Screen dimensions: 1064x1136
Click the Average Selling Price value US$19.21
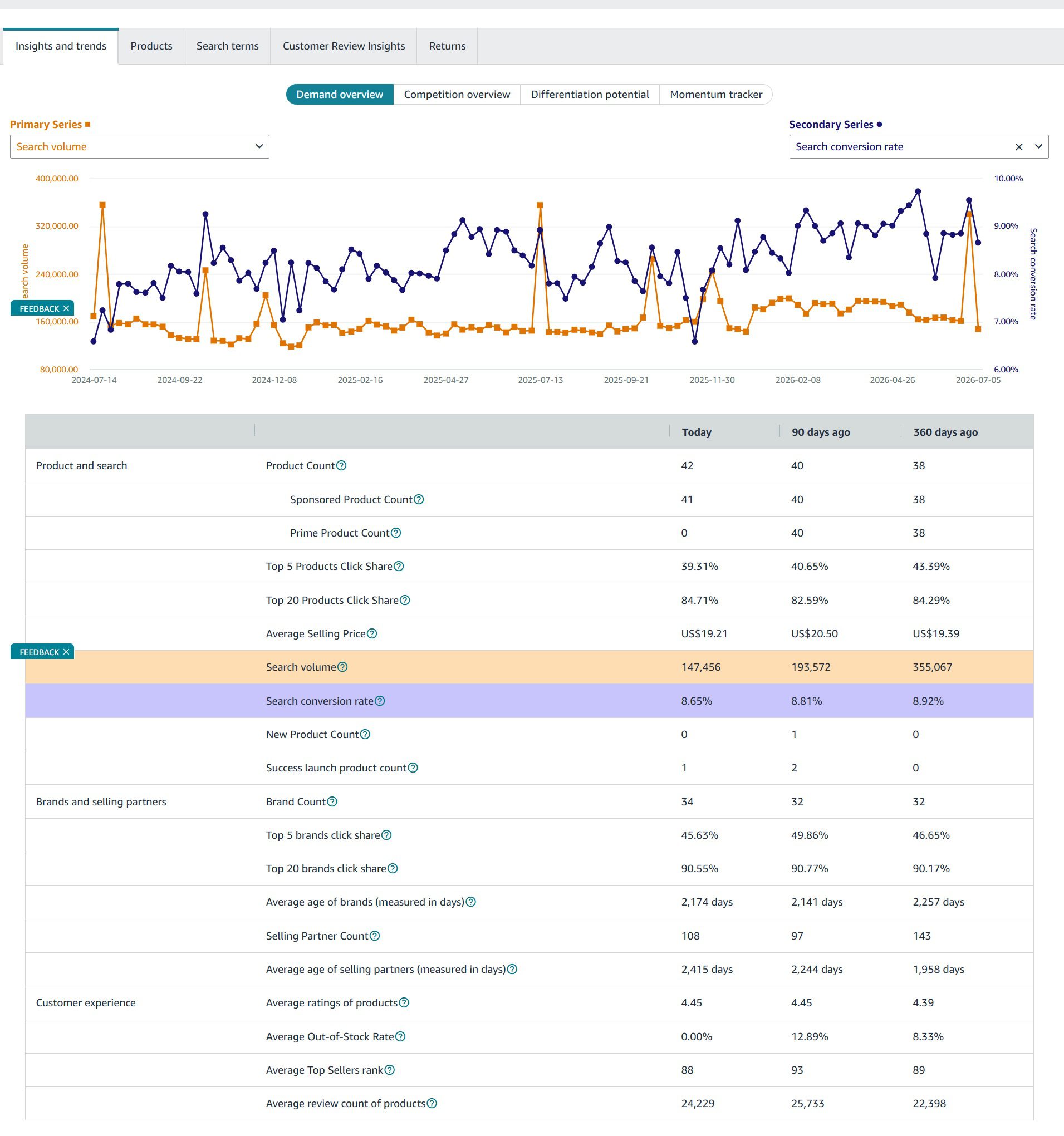coord(704,634)
